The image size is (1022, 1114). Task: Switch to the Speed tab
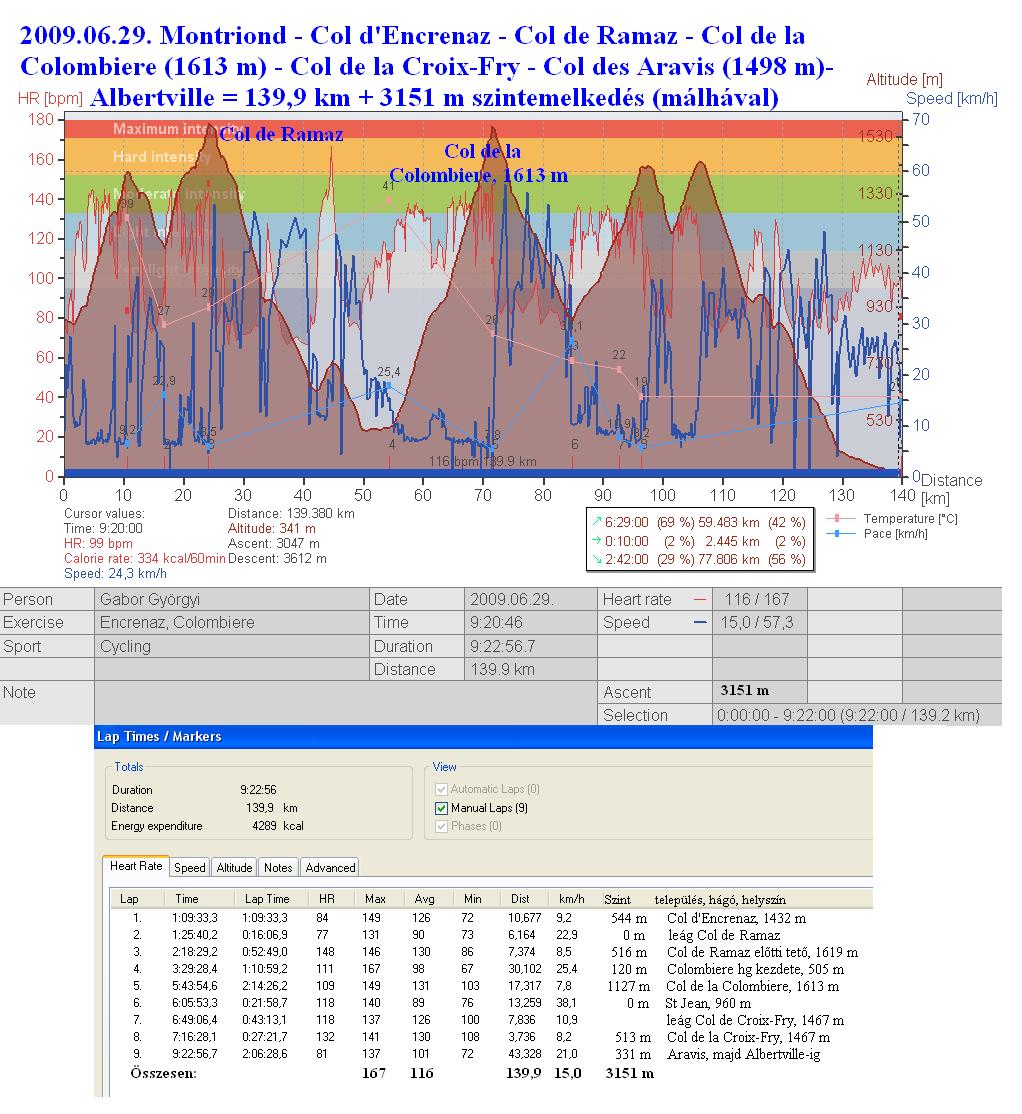(189, 868)
